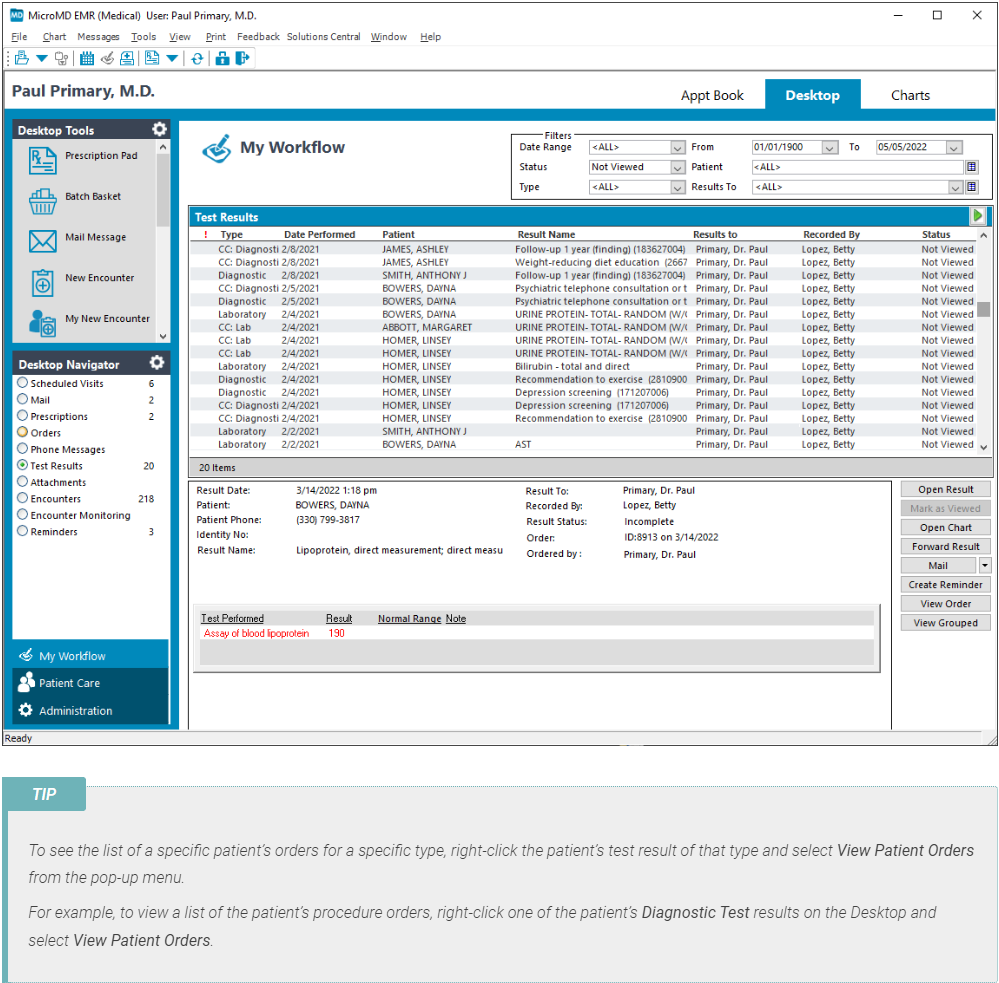
Task: Click the Test Results list scrollbar thumb
Action: tap(984, 309)
